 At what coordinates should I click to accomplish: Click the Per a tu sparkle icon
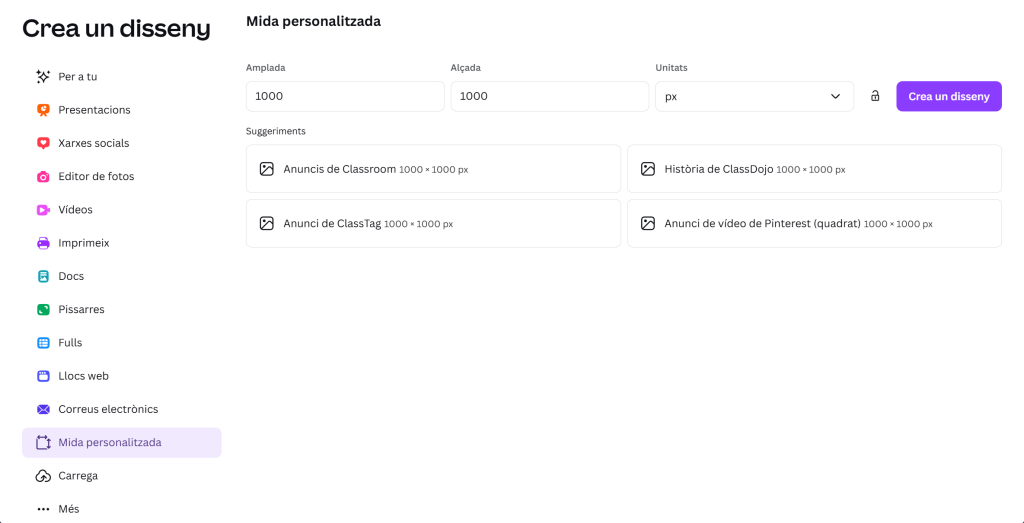point(43,77)
